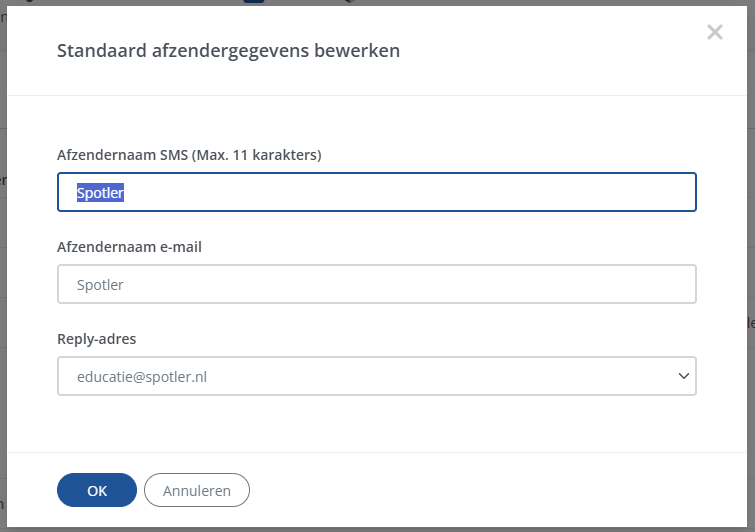Close the dialog with the X icon

[714, 32]
